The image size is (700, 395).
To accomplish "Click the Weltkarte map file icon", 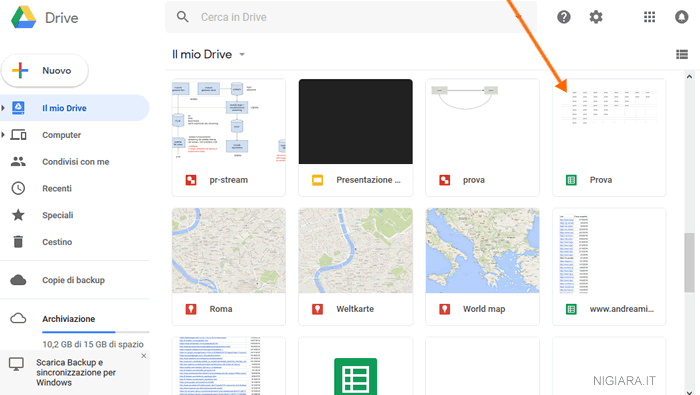I will click(x=317, y=309).
